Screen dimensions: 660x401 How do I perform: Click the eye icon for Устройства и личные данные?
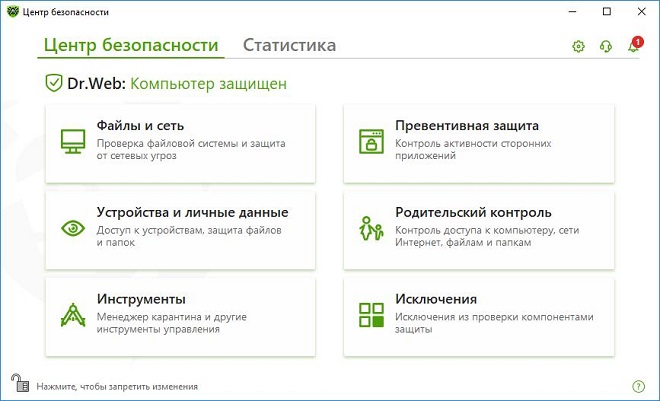73,228
